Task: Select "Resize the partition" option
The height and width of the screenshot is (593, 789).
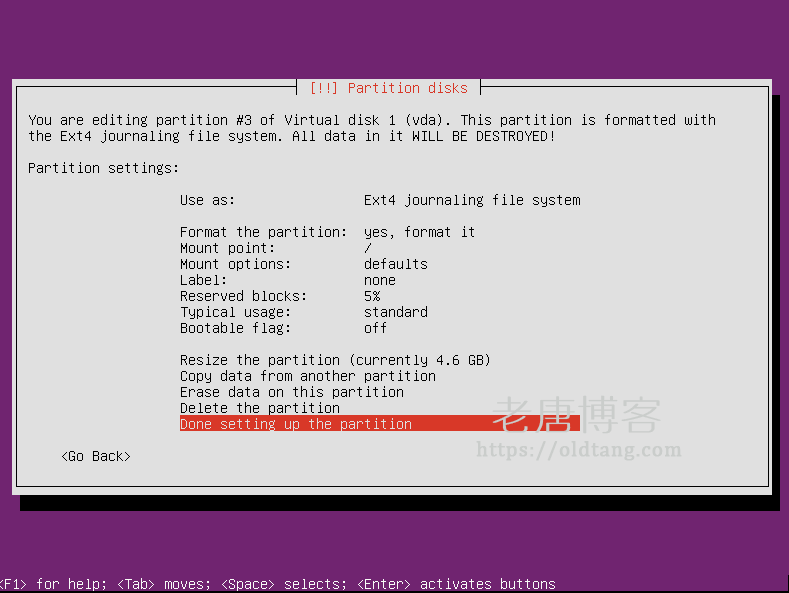Action: 335,360
